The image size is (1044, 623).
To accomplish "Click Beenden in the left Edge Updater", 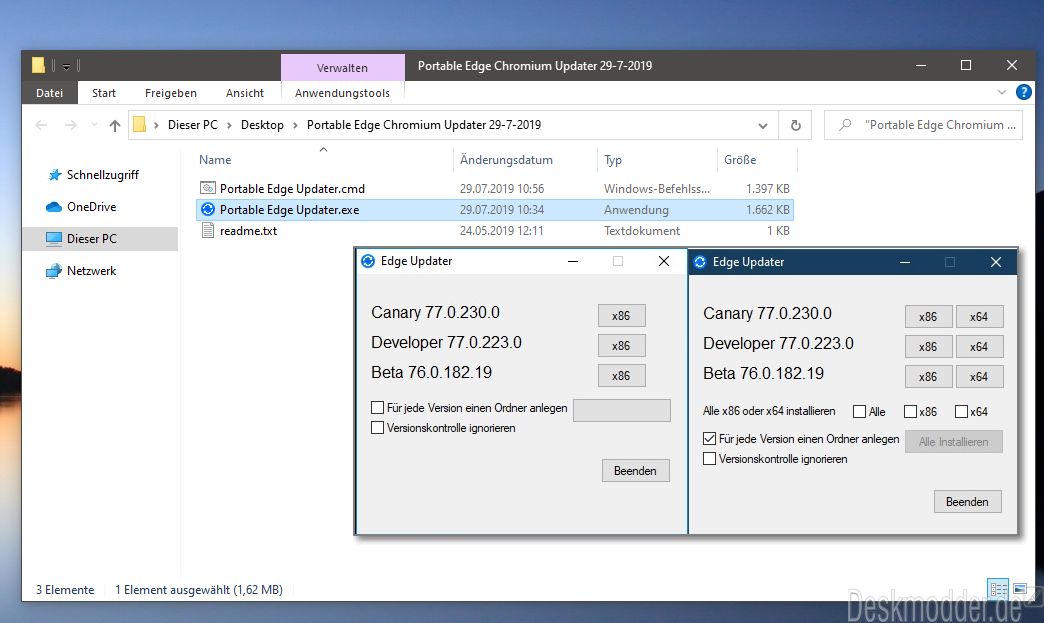I will click(x=635, y=471).
